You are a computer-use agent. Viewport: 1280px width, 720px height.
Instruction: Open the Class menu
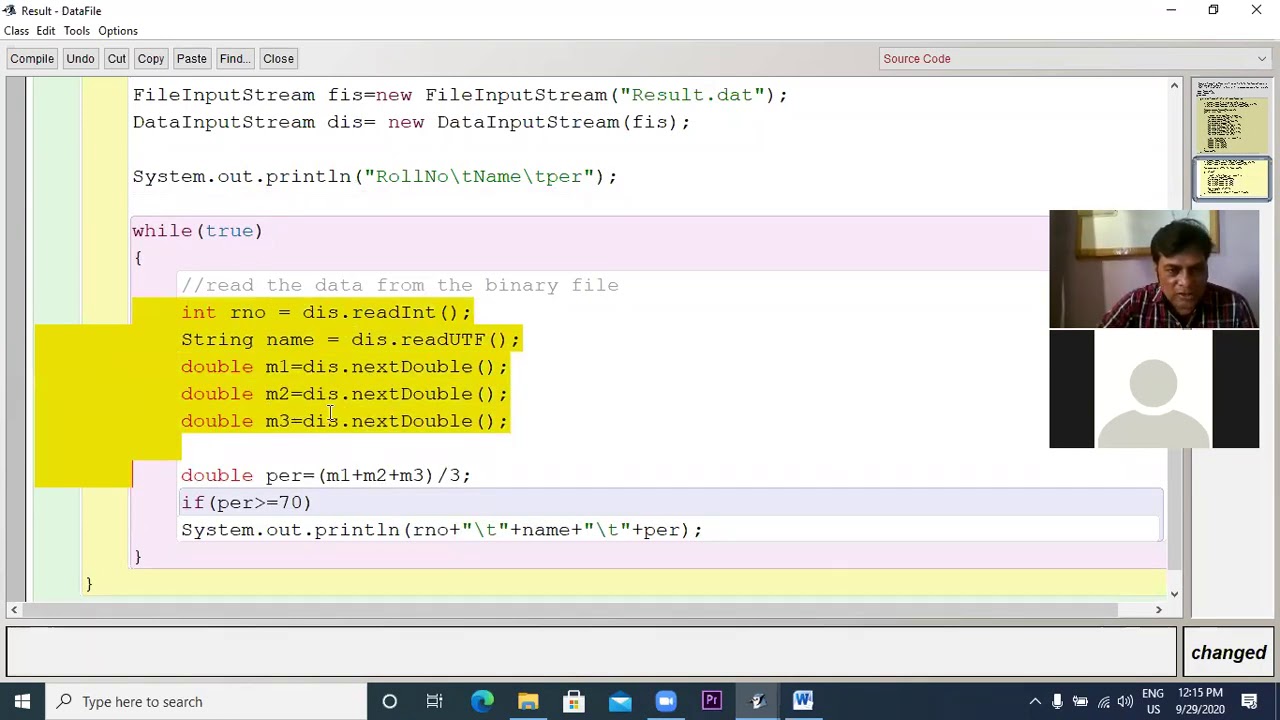(16, 31)
